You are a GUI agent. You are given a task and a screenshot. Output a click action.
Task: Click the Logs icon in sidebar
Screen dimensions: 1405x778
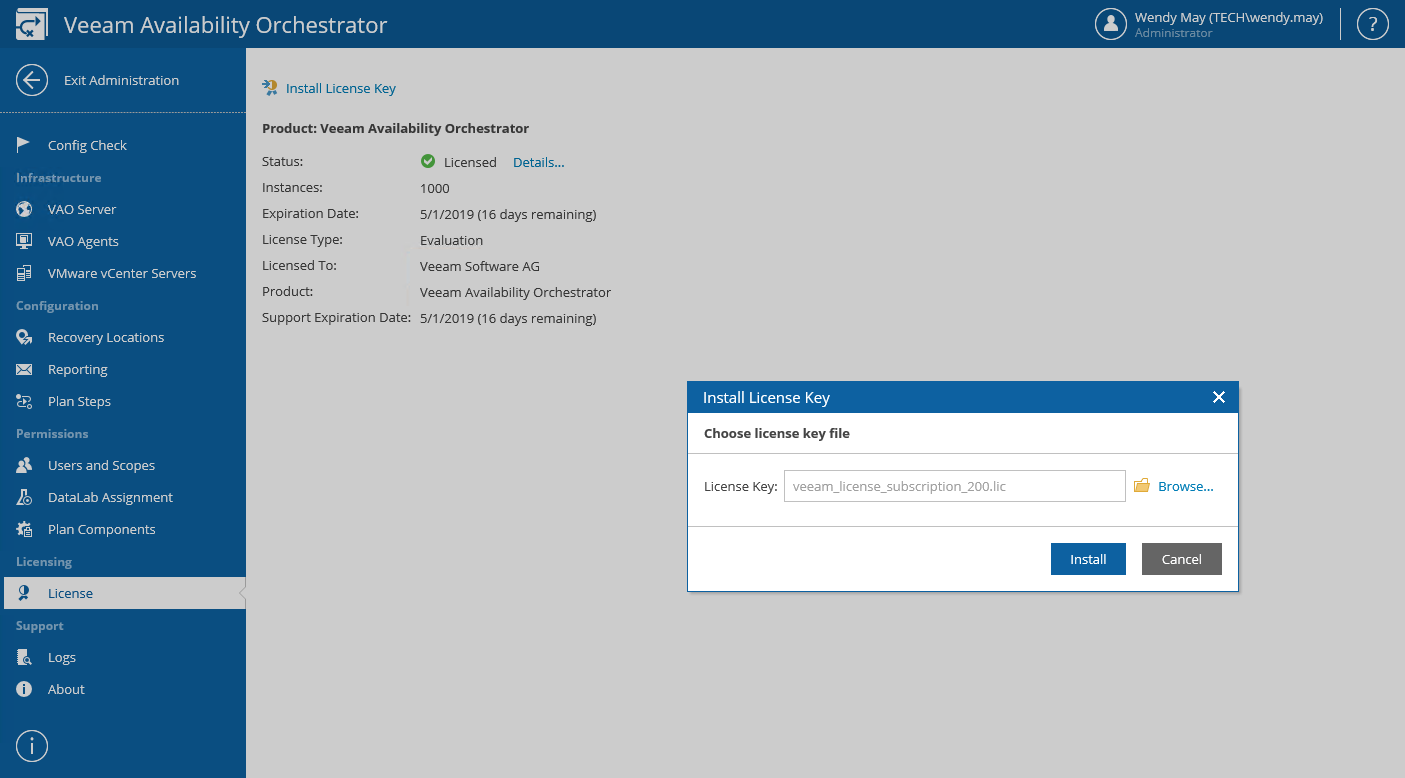pos(24,657)
